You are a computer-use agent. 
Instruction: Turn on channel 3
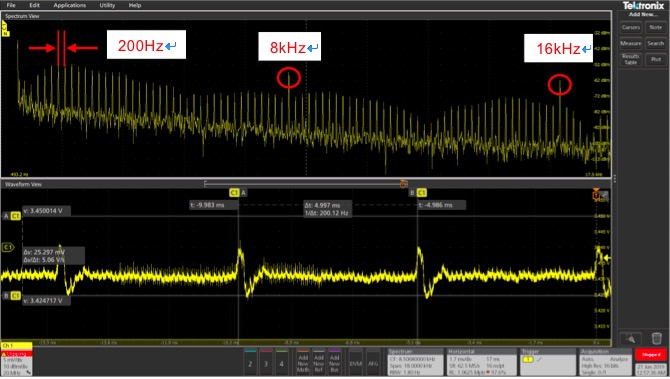(x=266, y=362)
